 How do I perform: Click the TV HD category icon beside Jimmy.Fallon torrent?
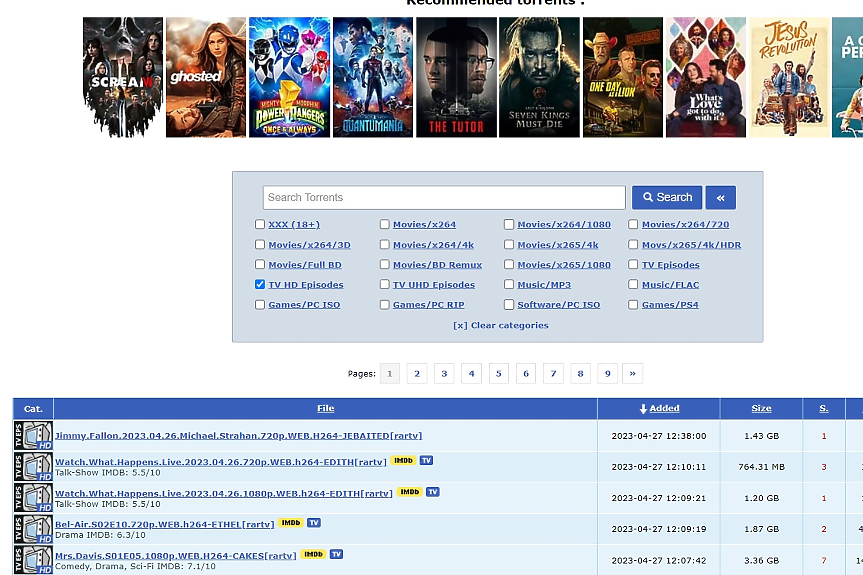coord(33,436)
